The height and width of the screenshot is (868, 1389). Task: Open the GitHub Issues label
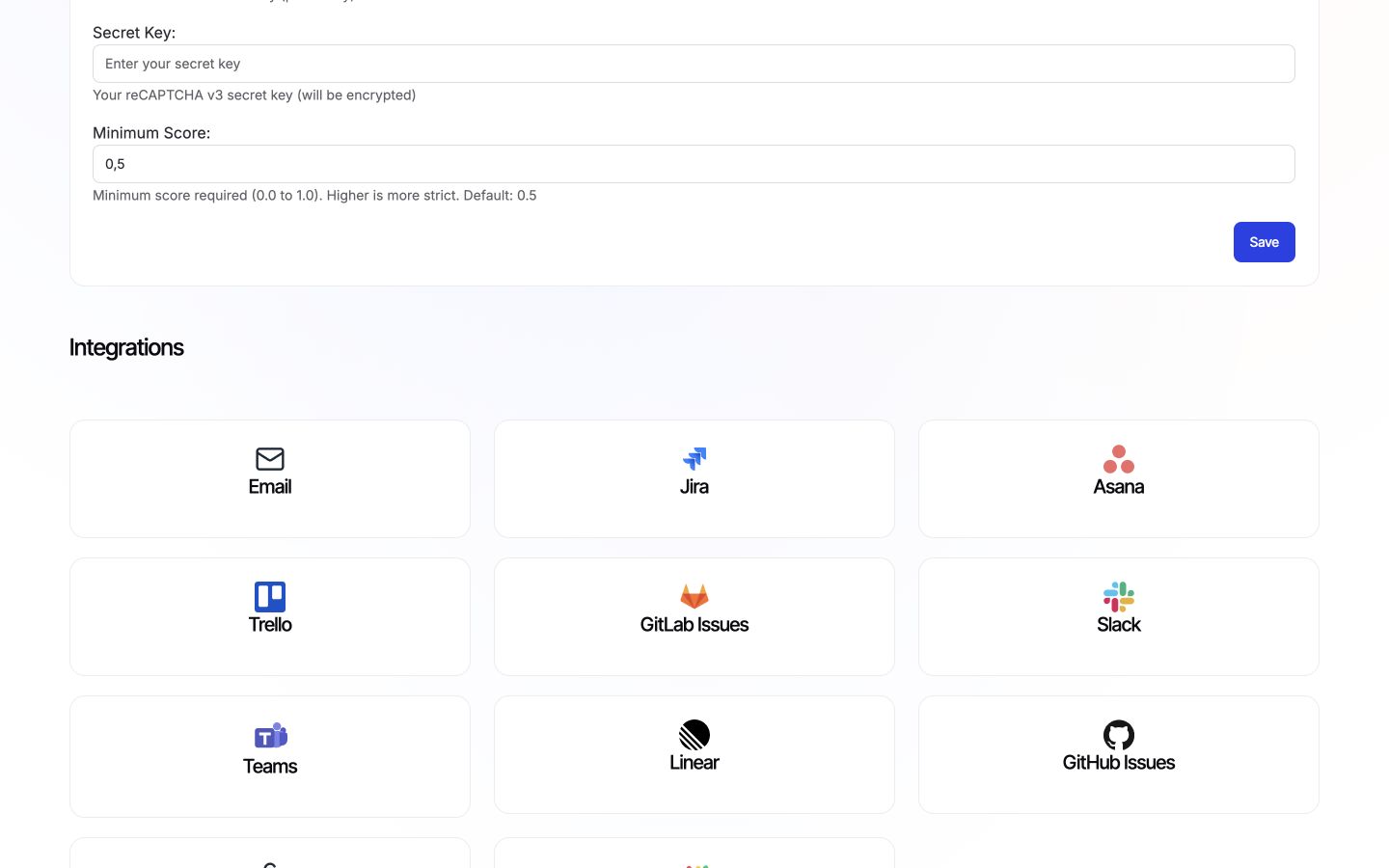pyautogui.click(x=1119, y=763)
